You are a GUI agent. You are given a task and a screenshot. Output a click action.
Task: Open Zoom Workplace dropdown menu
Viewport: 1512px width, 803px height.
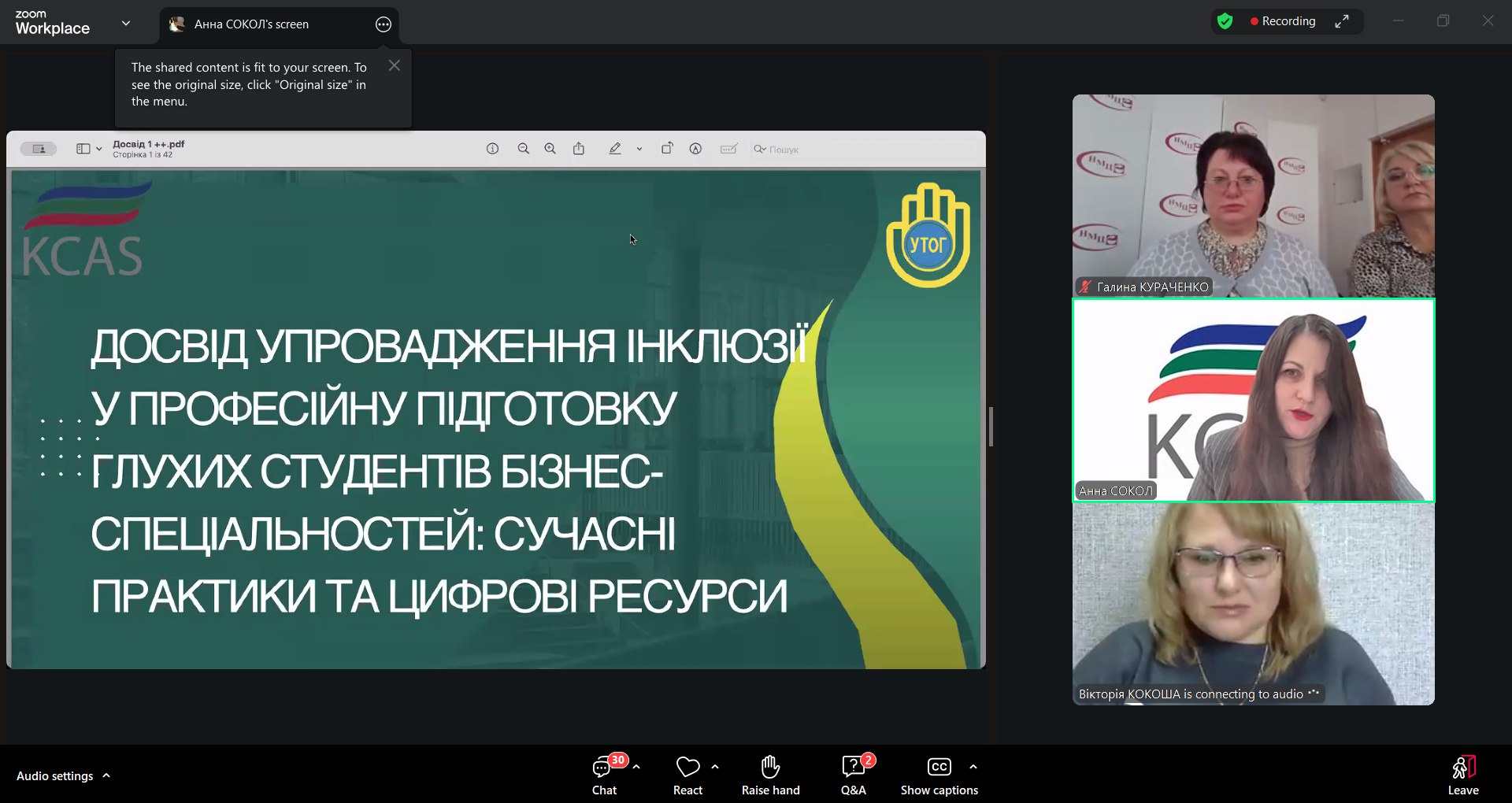coord(126,23)
